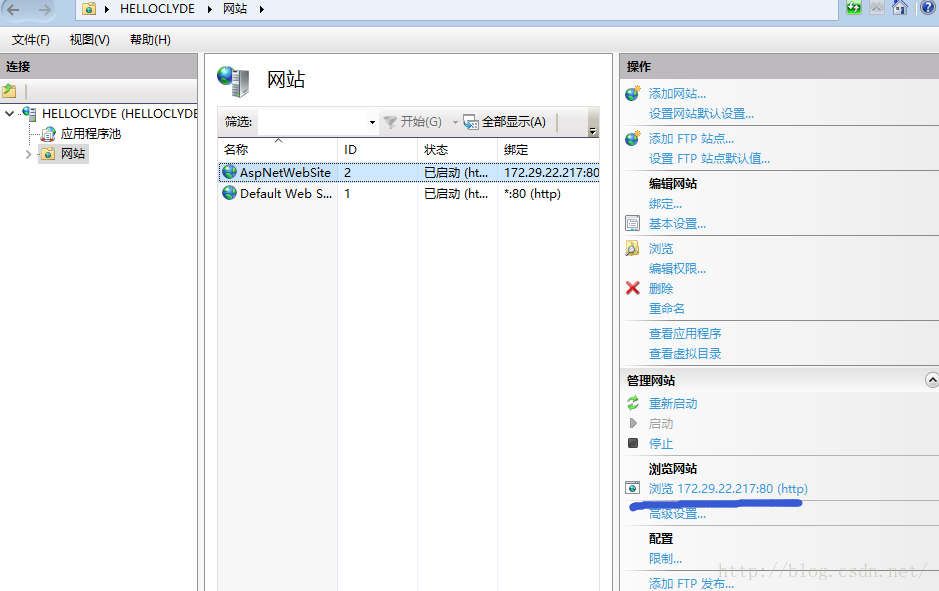Image resolution: width=939 pixels, height=591 pixels.
Task: Click the 全部显示 icon in the filter bar
Action: pos(471,122)
